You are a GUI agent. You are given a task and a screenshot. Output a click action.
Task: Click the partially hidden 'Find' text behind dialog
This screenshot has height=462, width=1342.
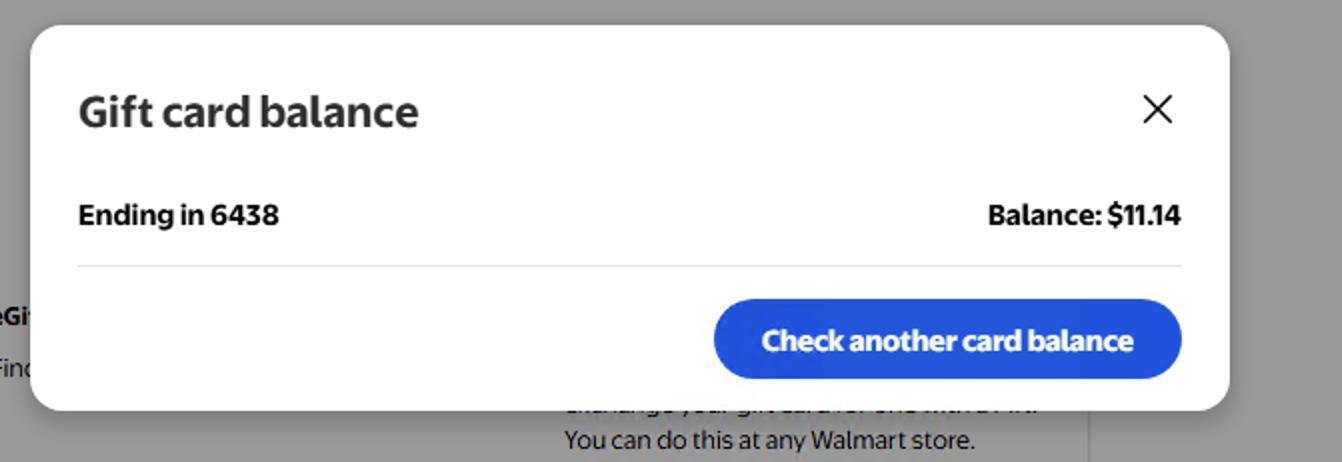point(15,368)
